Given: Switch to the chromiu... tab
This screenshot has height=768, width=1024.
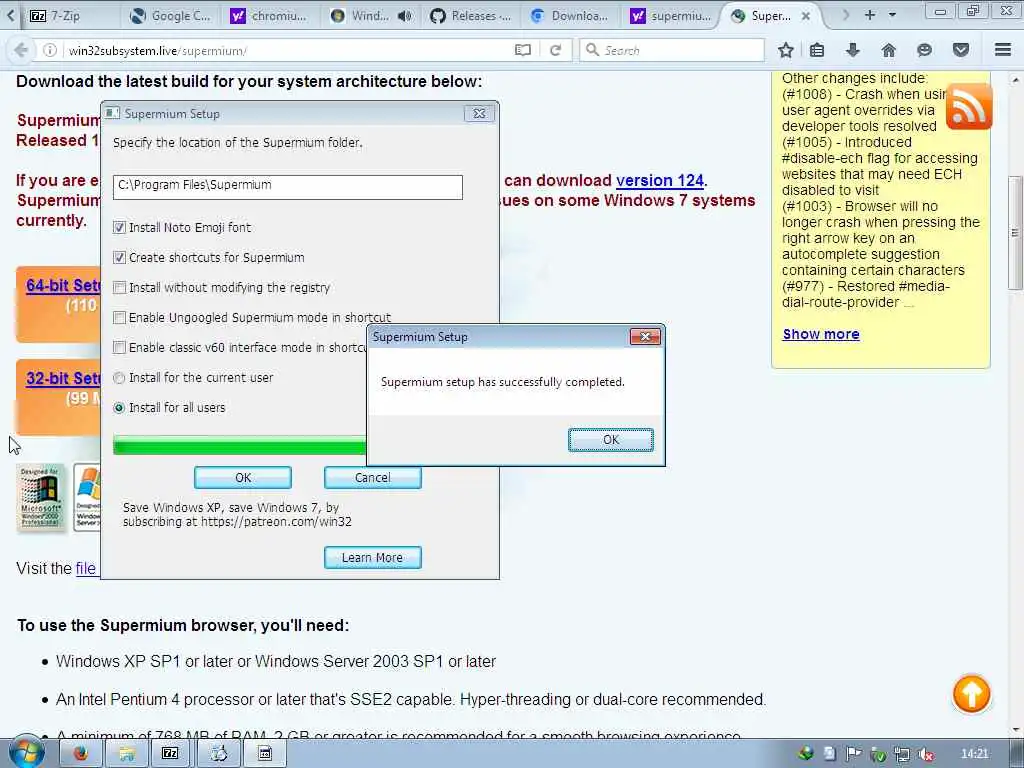Looking at the screenshot, I should (269, 16).
